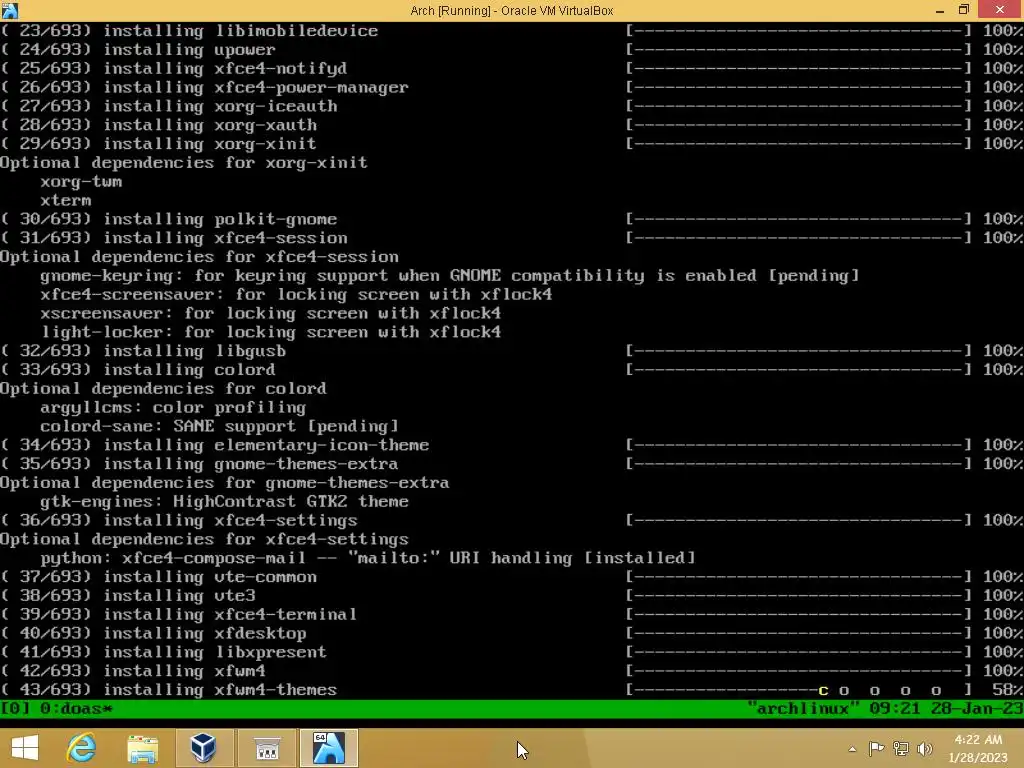Click the 'installing libgusb' line
1024x768 pixels.
point(143,351)
